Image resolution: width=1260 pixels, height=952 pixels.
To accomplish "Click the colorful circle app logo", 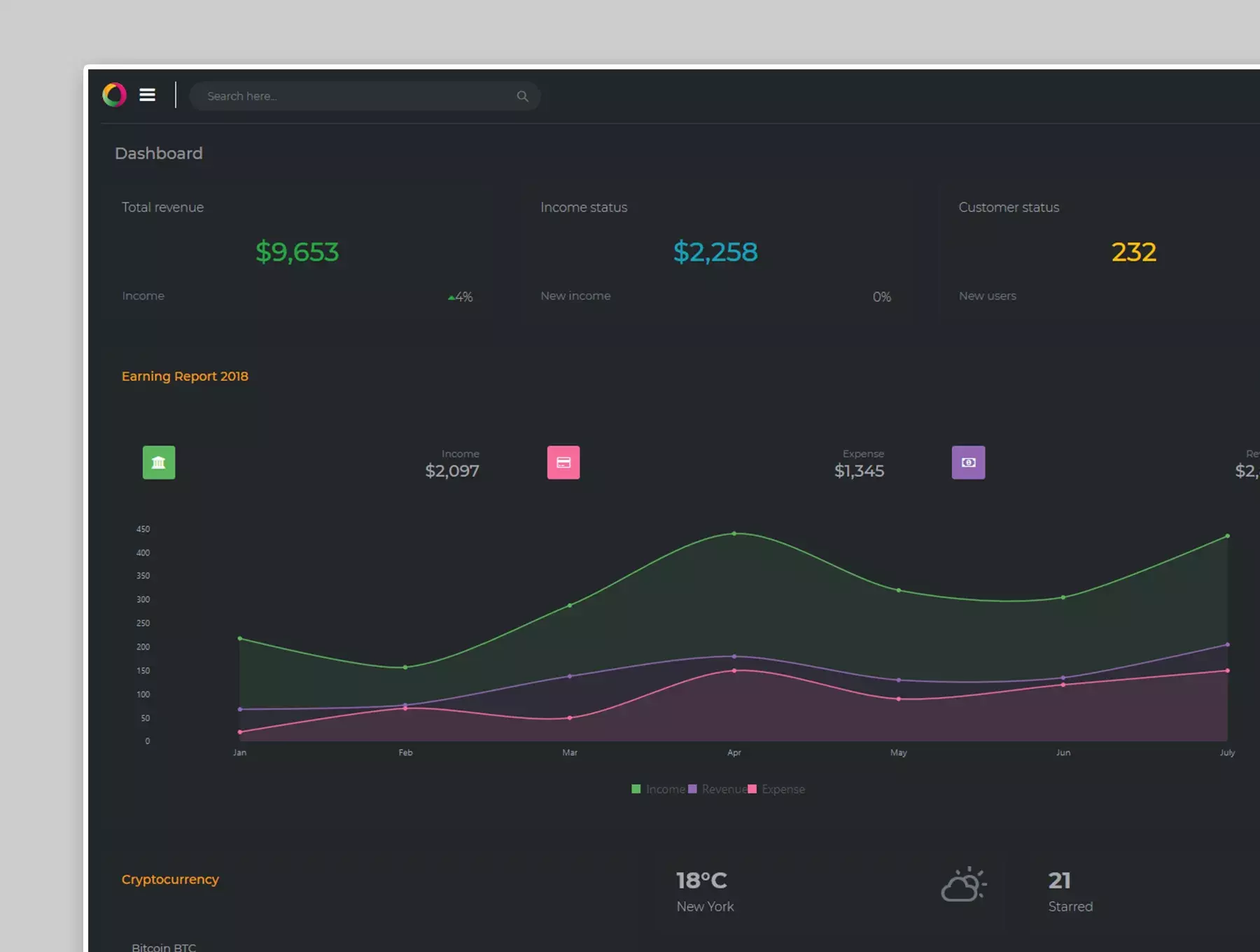I will 114,94.
